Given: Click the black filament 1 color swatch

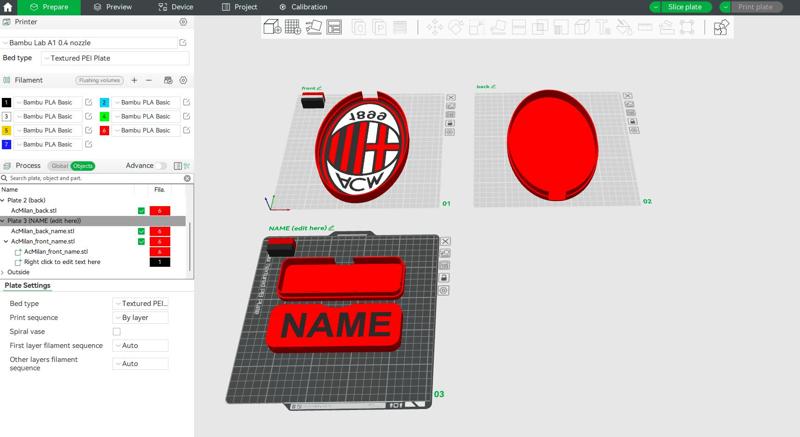Looking at the screenshot, I should click(x=7, y=102).
